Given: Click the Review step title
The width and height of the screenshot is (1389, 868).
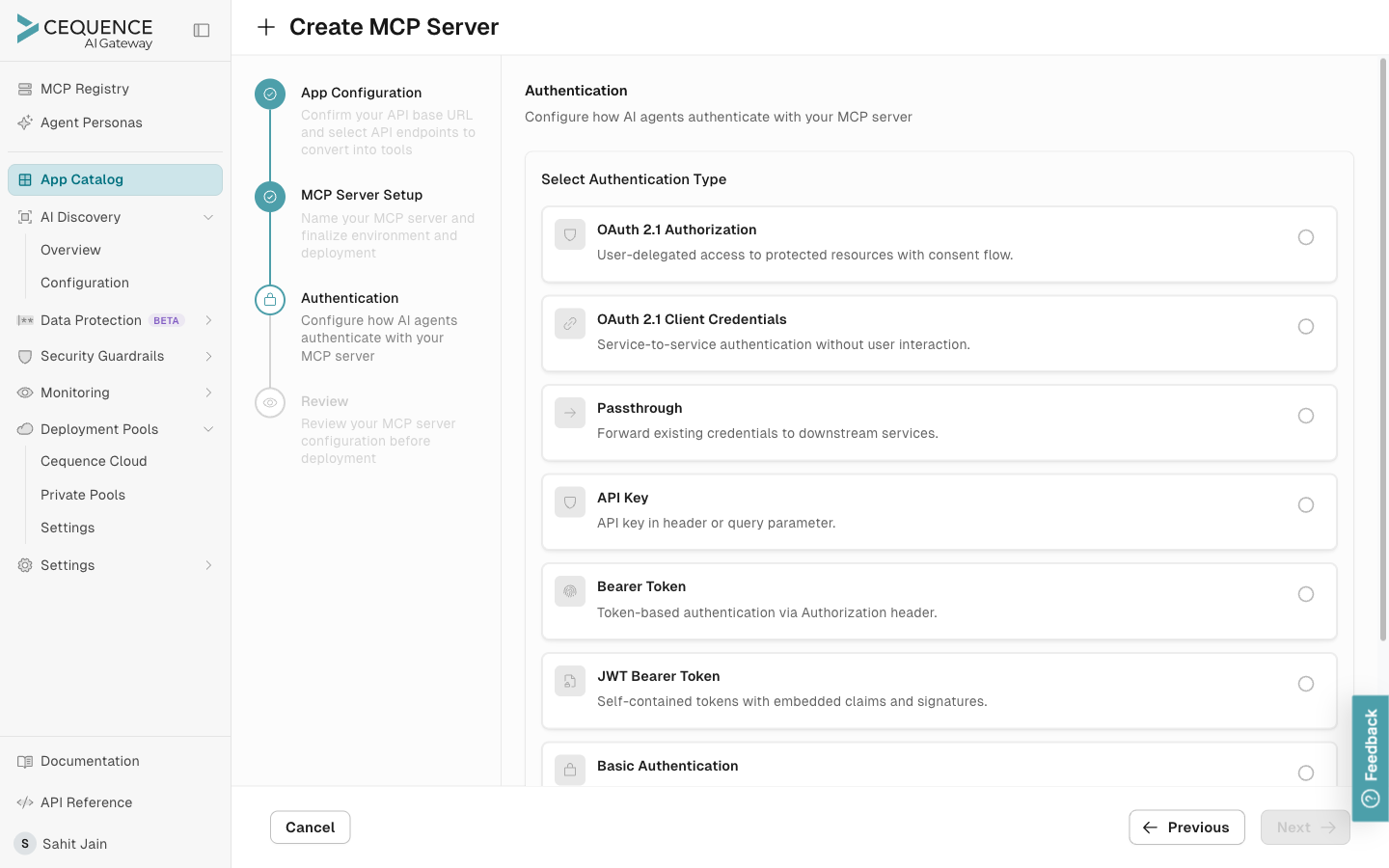Looking at the screenshot, I should point(324,401).
